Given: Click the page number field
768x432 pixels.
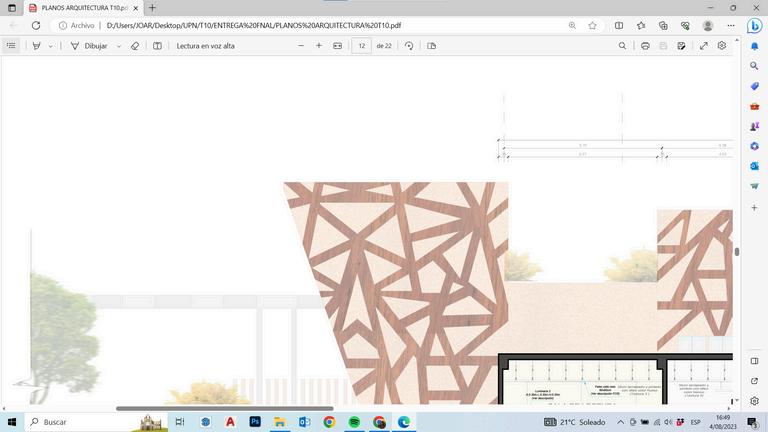Looking at the screenshot, I should point(361,46).
